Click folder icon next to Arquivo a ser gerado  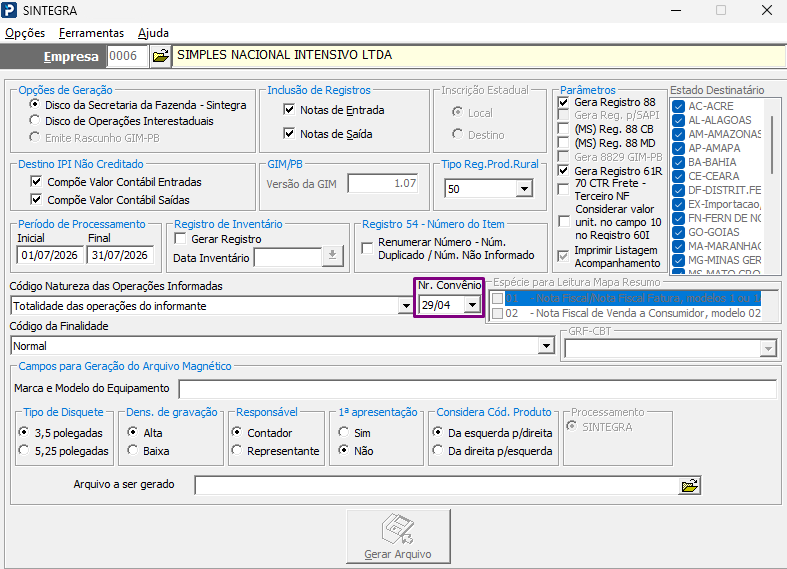[690, 485]
